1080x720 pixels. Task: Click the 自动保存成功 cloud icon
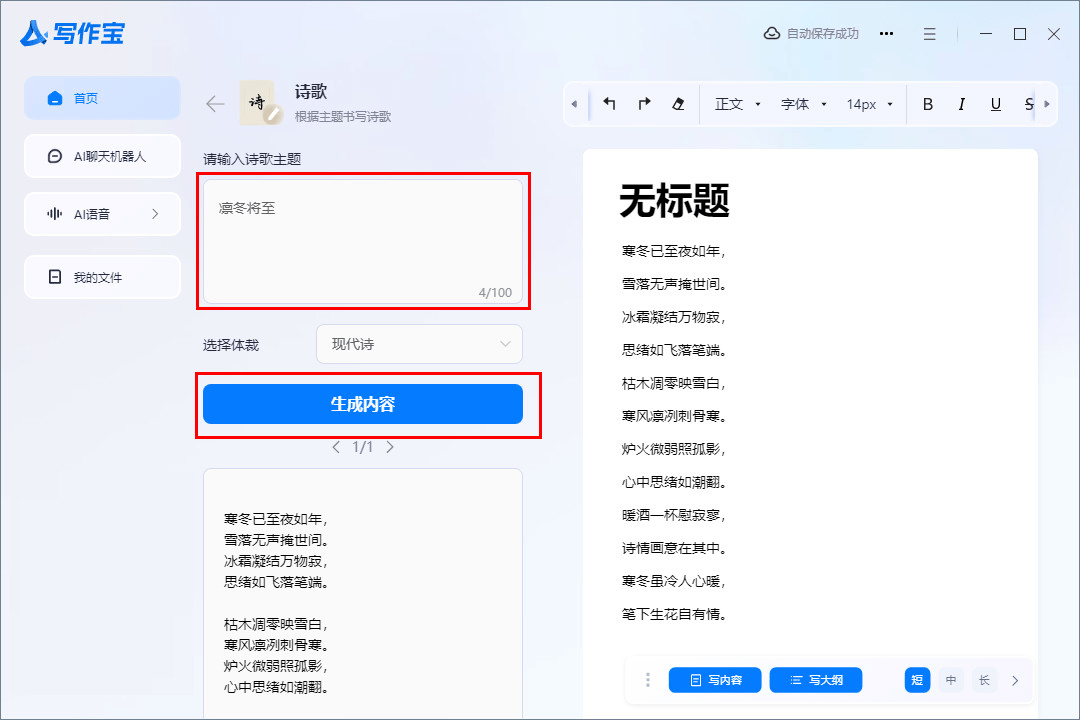coord(772,34)
